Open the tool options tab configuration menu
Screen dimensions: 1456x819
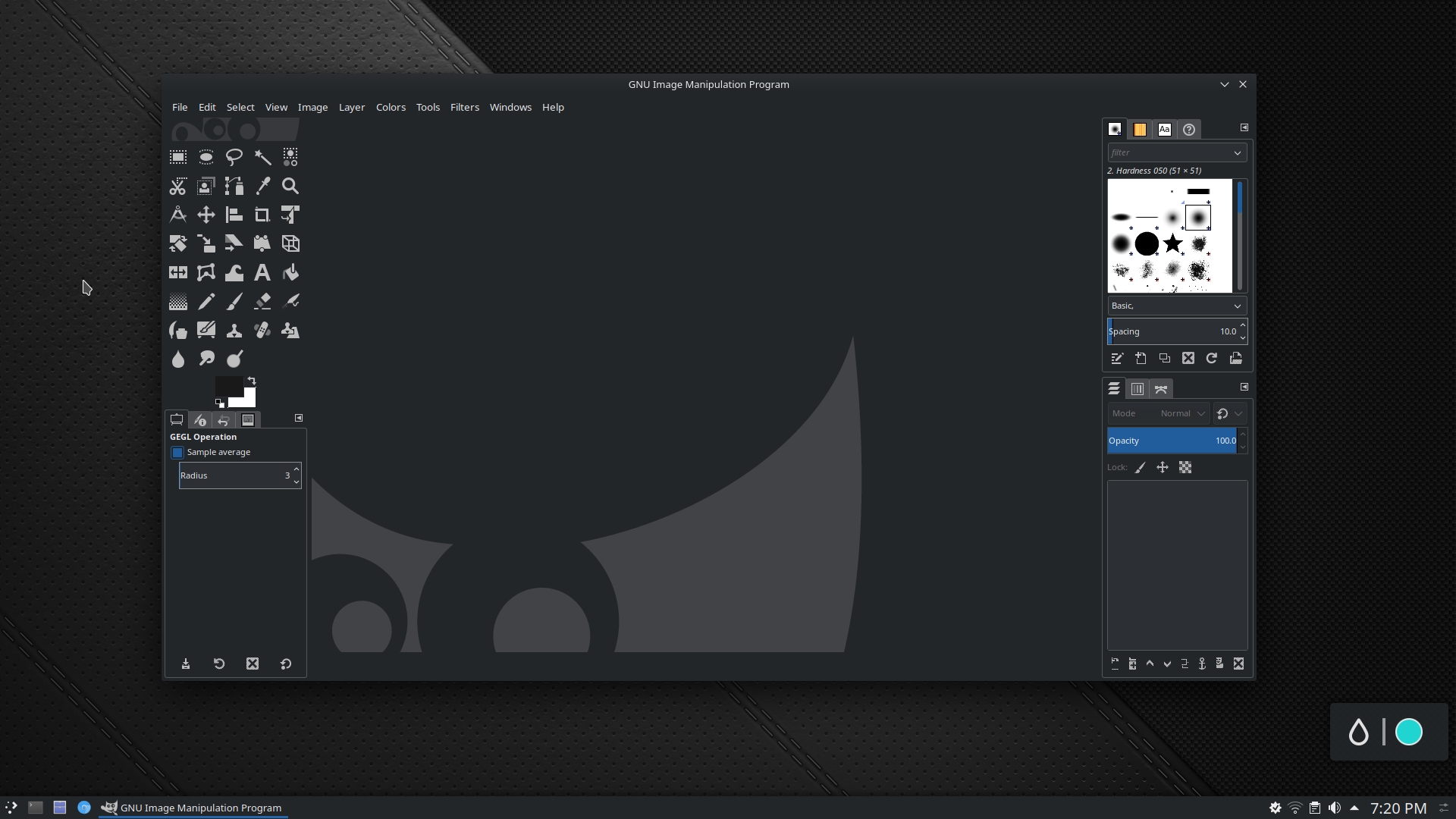(299, 418)
